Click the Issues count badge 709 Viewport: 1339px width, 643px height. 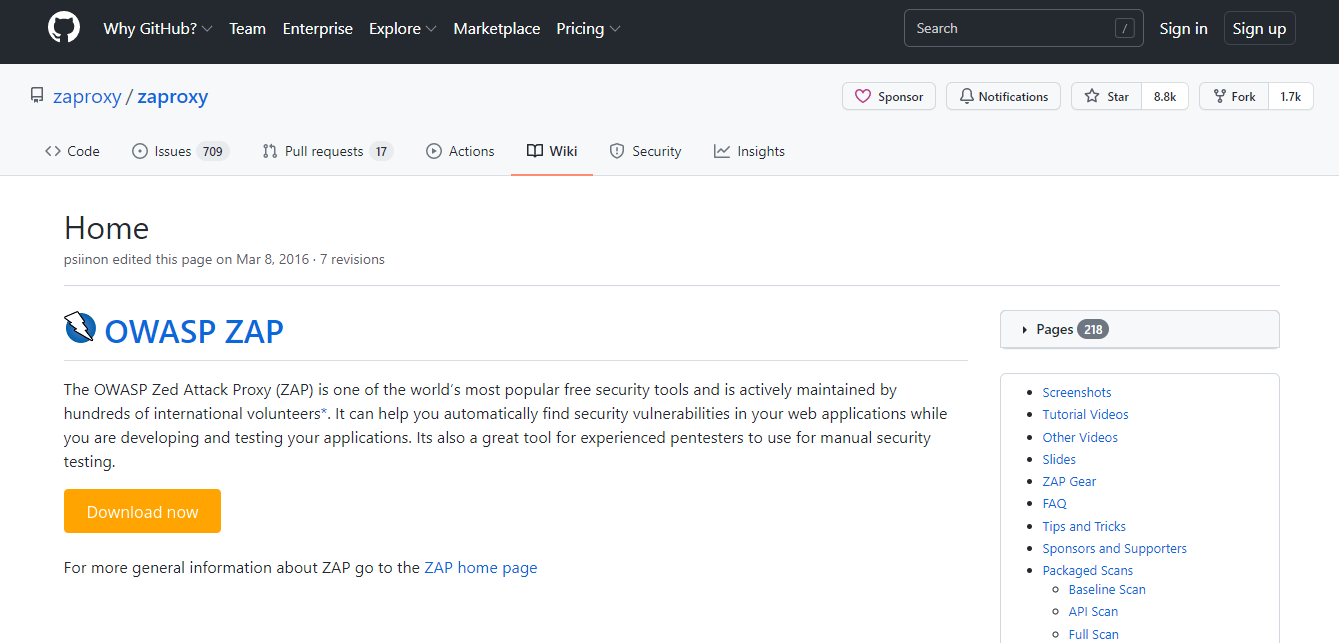(212, 151)
